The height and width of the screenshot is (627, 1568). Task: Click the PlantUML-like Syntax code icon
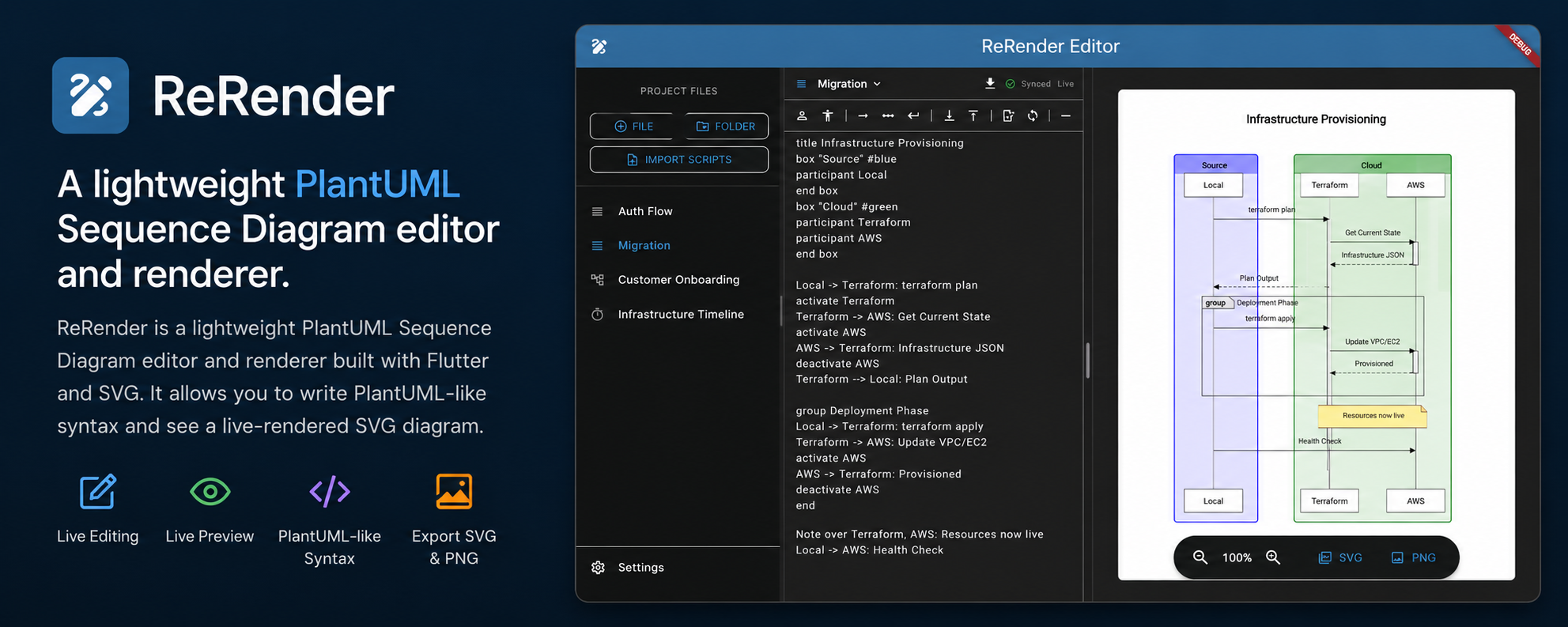click(330, 492)
